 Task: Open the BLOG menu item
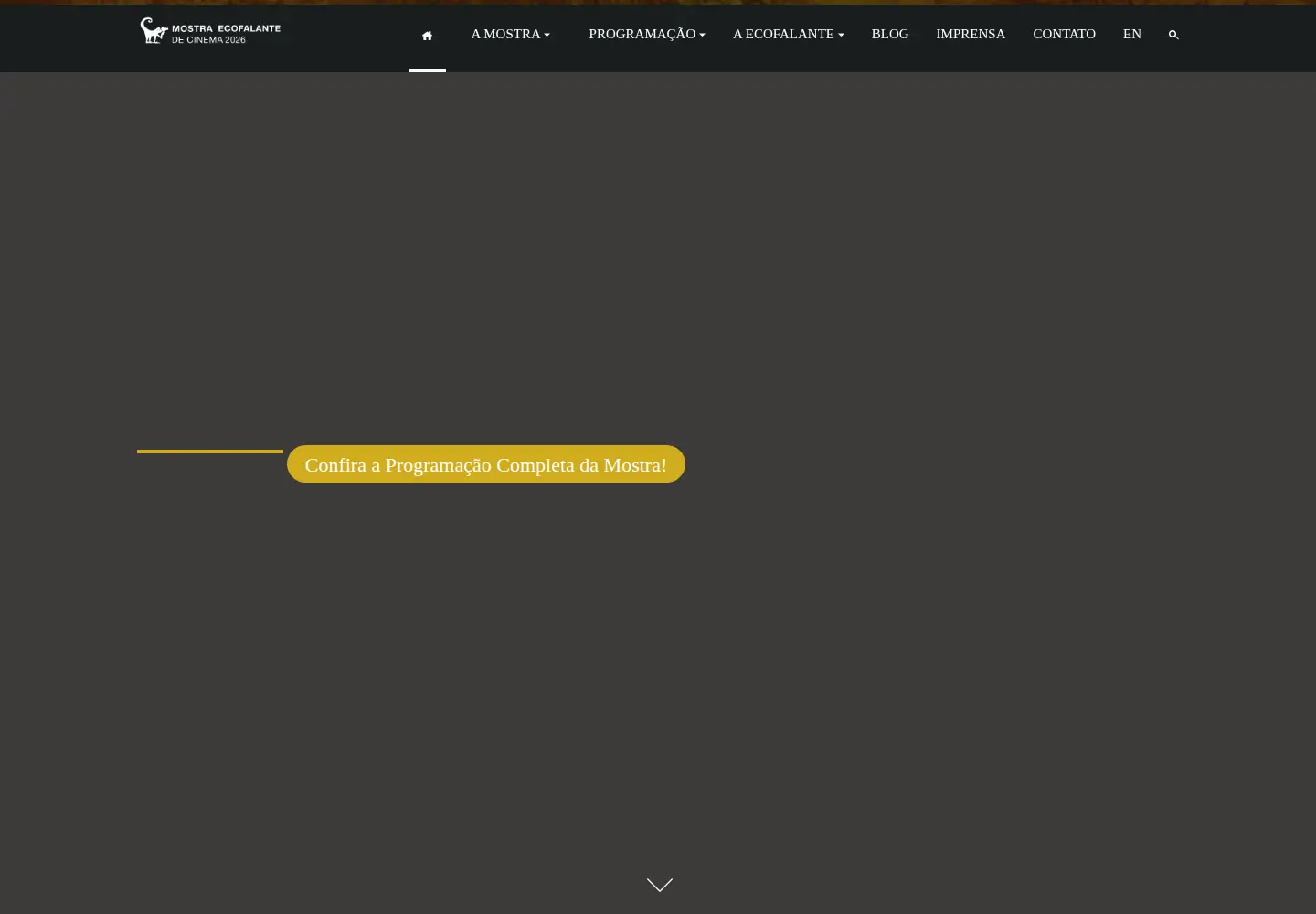890,34
